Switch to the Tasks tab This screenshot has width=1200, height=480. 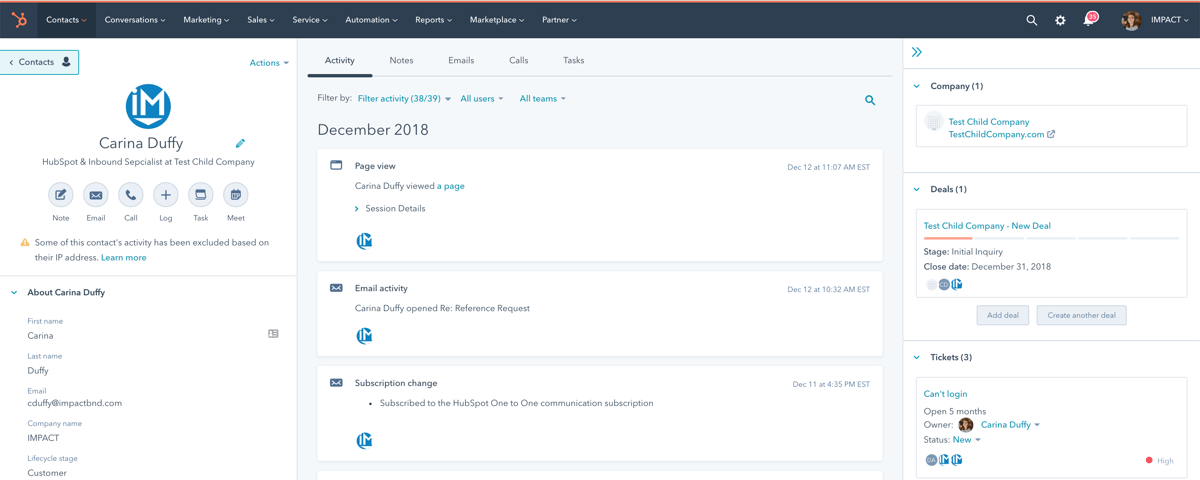[573, 60]
